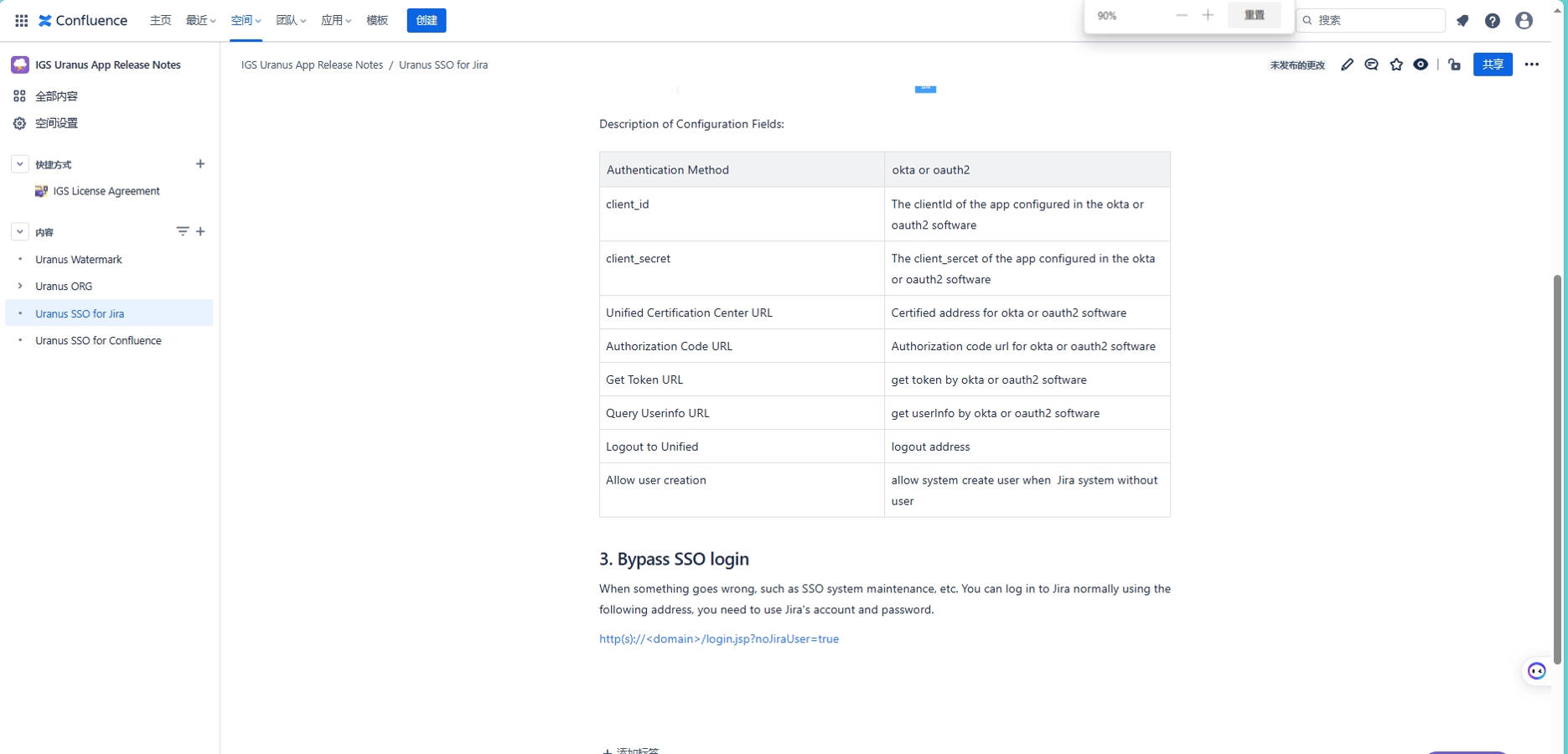Open restrictions with the unlocked padlock icon
This screenshot has width=1568, height=754.
coord(1454,64)
